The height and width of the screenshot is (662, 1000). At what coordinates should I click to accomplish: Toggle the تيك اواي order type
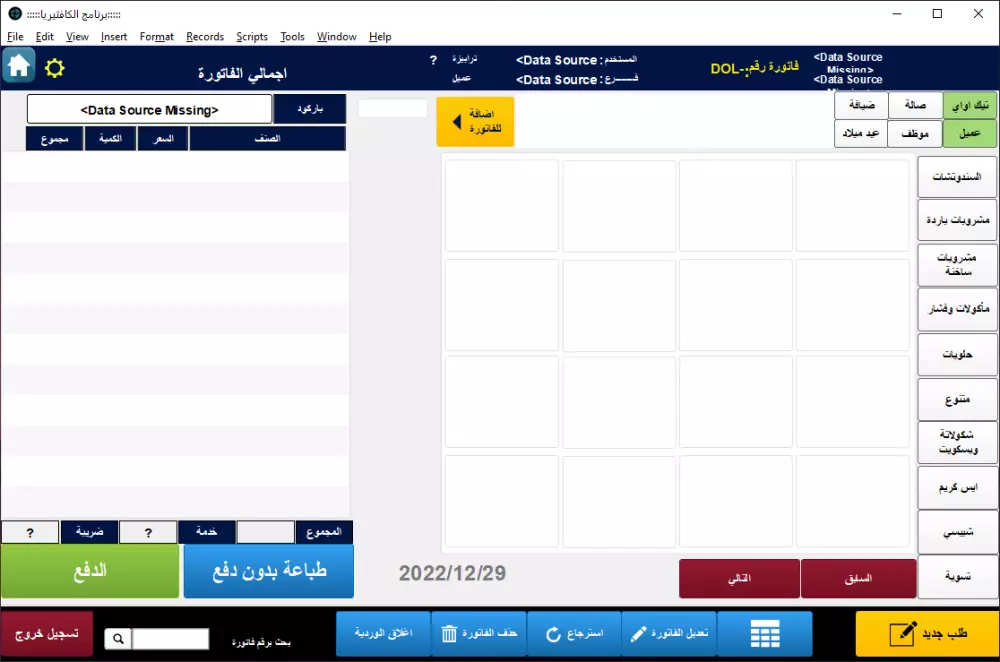coord(967,104)
